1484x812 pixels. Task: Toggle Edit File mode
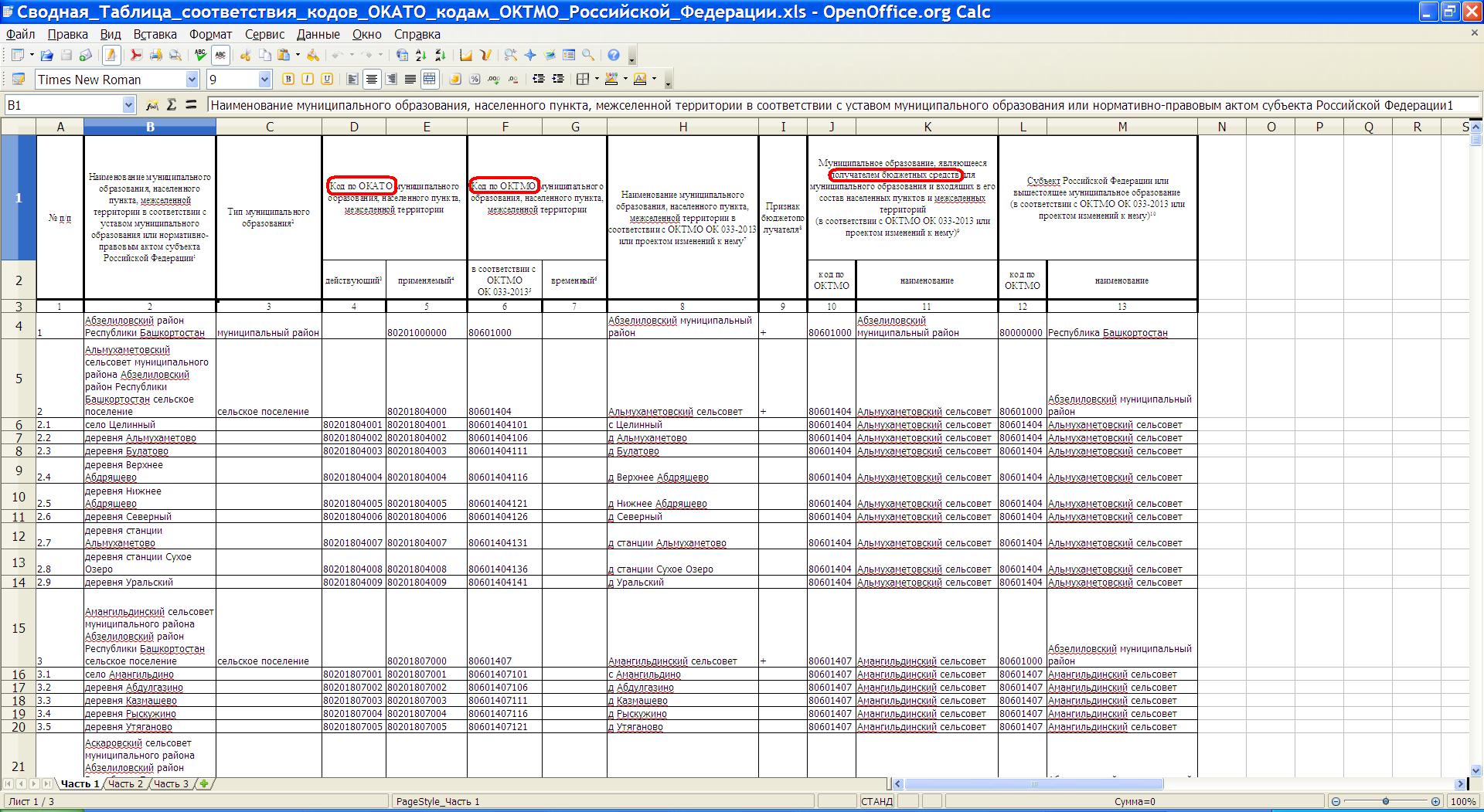[x=111, y=55]
